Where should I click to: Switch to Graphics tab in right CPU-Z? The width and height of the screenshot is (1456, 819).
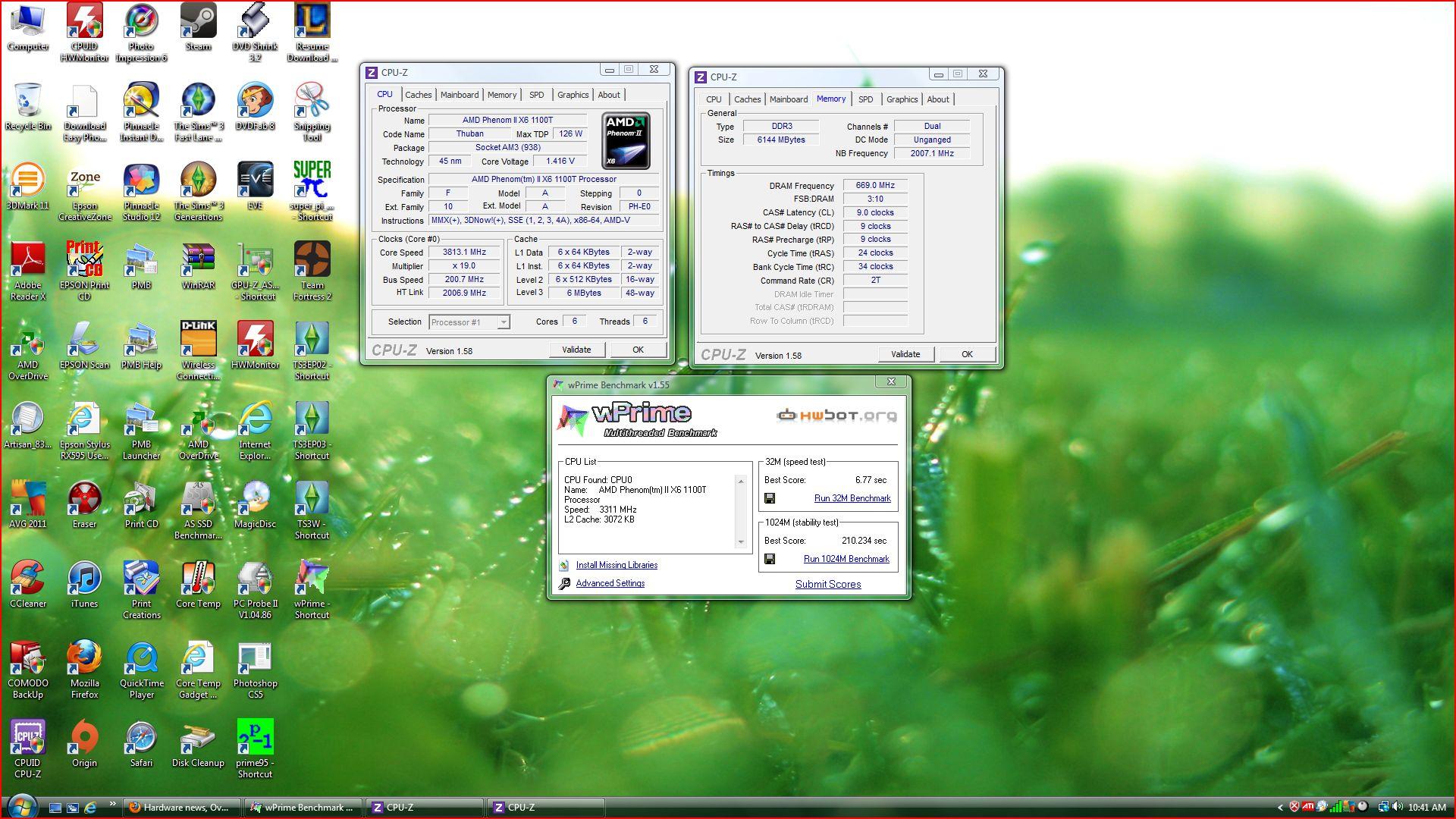click(x=902, y=99)
